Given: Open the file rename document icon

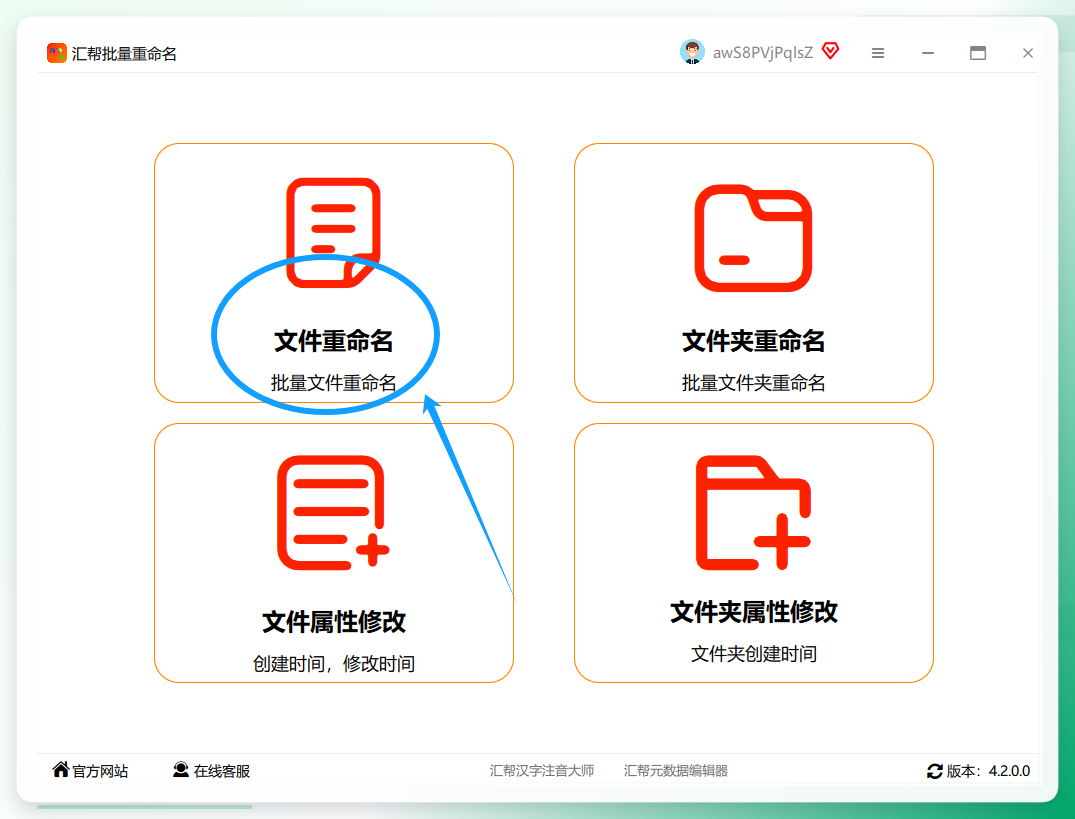Looking at the screenshot, I should pyautogui.click(x=333, y=232).
